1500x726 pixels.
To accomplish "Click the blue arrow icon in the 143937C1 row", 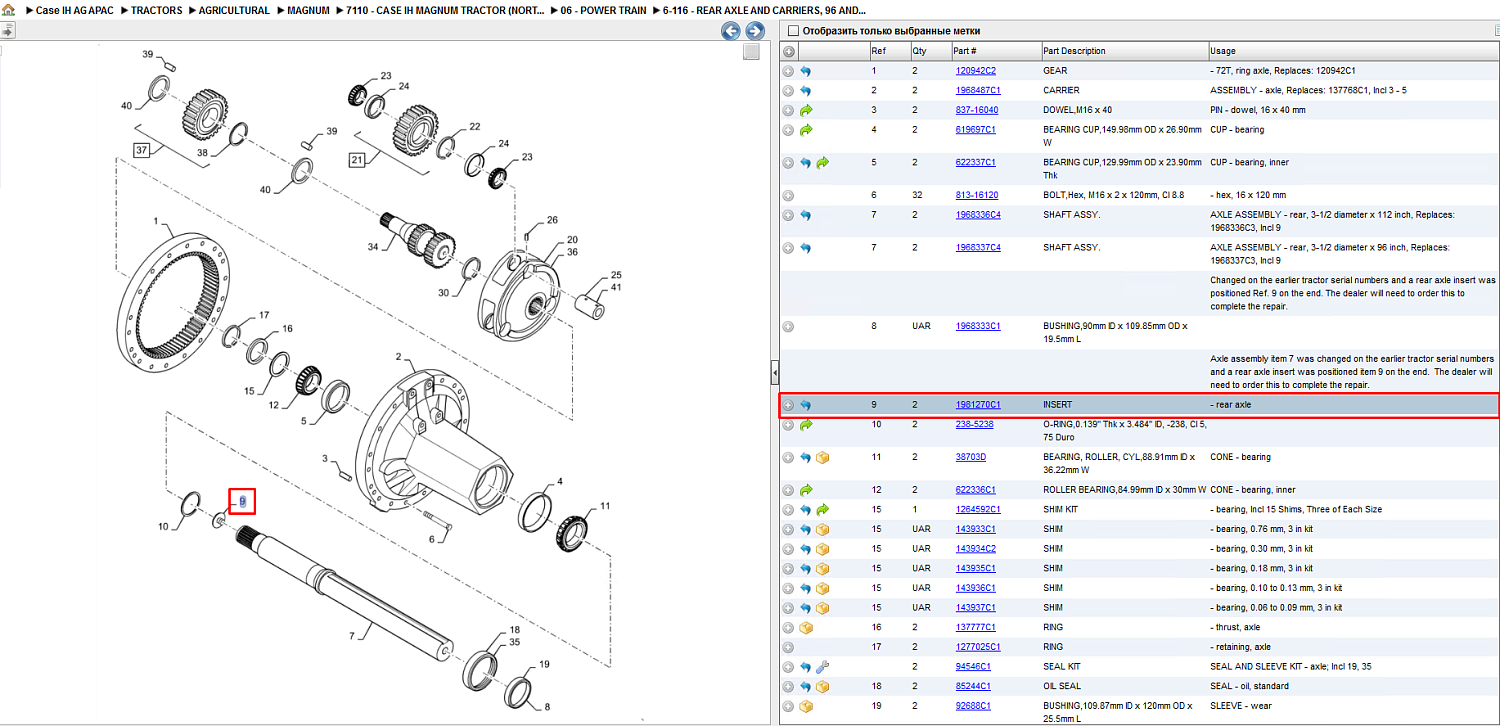I will tap(806, 608).
